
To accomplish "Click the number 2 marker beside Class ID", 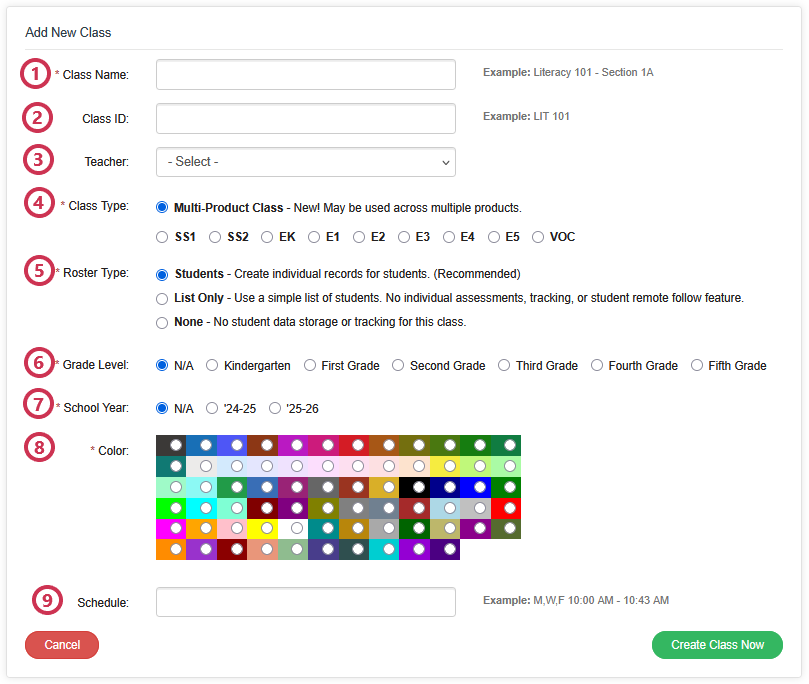I will pos(37,118).
